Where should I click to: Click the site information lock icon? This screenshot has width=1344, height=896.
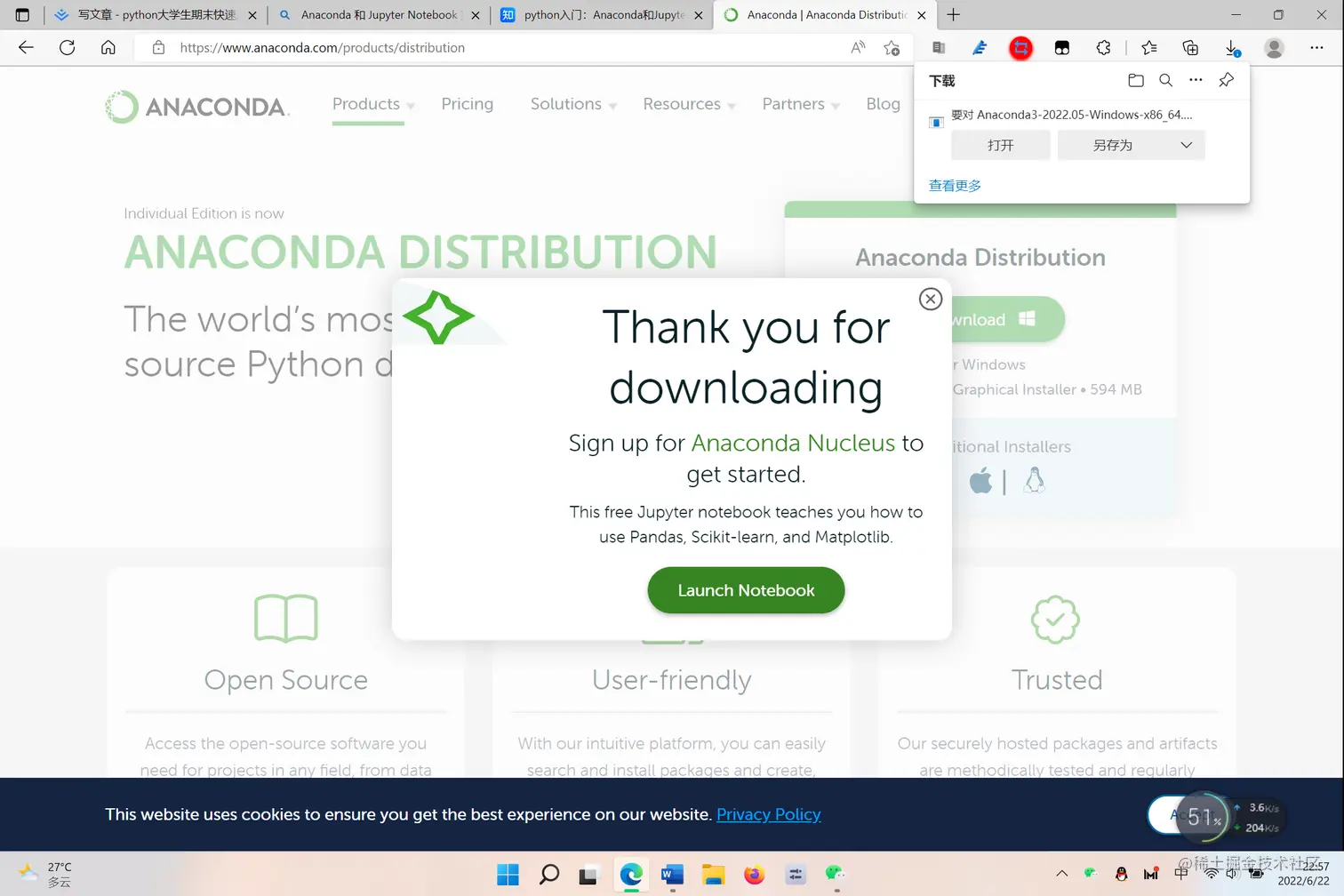click(x=158, y=48)
